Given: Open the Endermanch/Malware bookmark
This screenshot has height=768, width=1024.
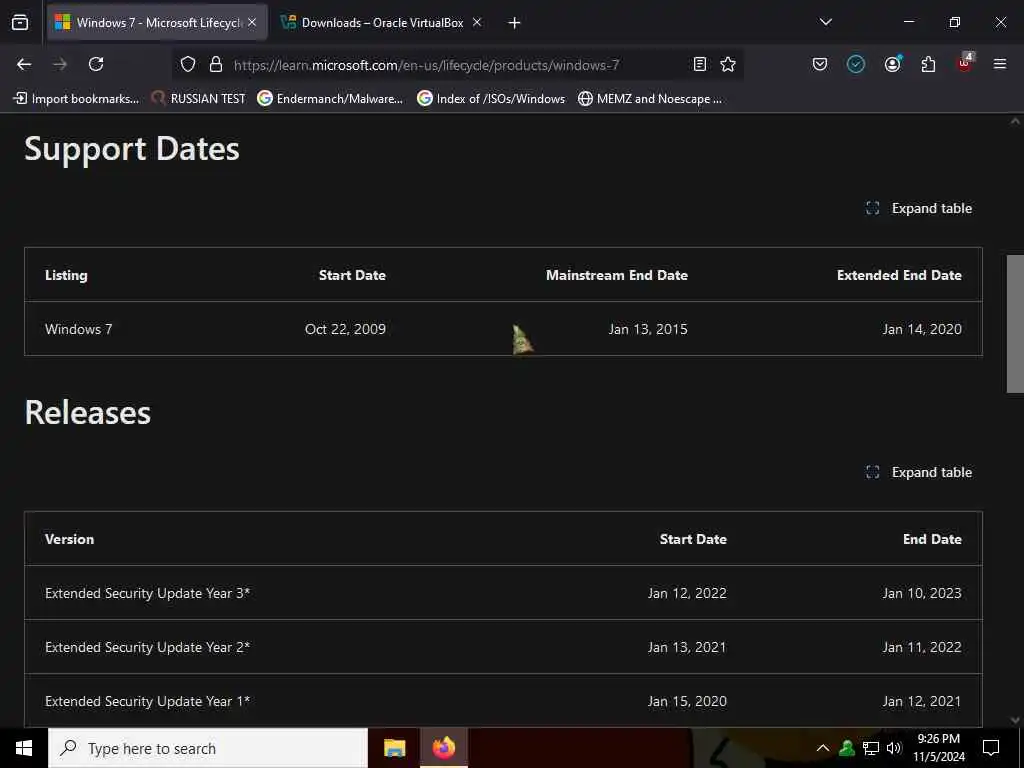Looking at the screenshot, I should (330, 99).
